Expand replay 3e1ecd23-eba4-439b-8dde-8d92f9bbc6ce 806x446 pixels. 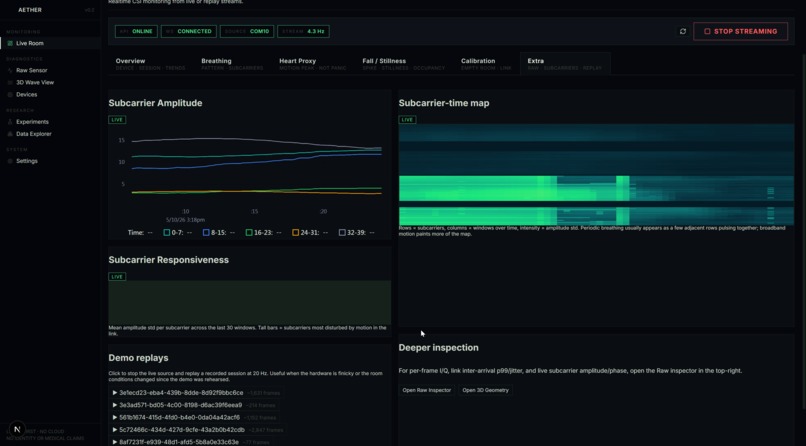pyautogui.click(x=196, y=393)
